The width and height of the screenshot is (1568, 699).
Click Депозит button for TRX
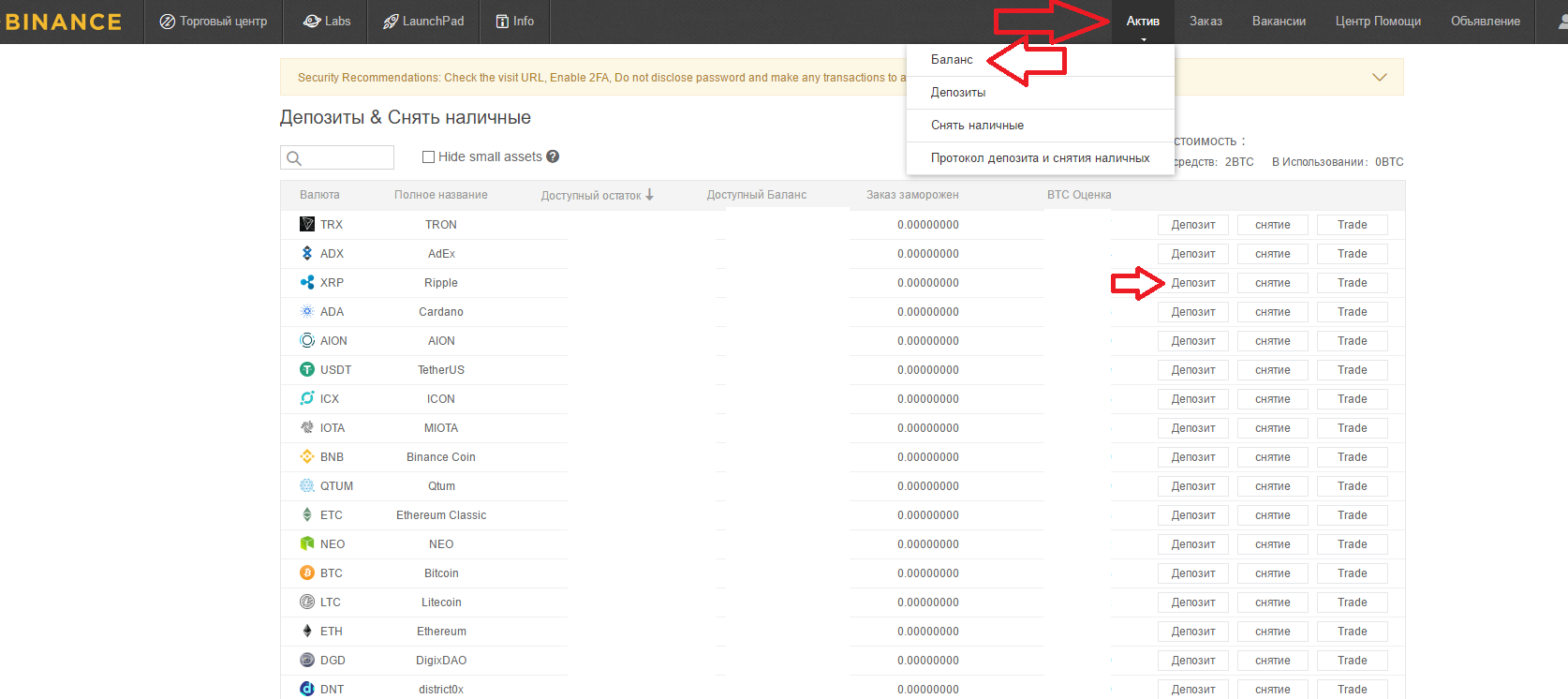(x=1193, y=225)
